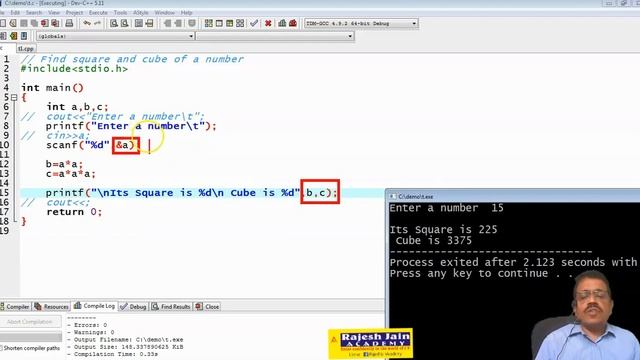Click the Compile & Run toolbar icon

coord(229,23)
